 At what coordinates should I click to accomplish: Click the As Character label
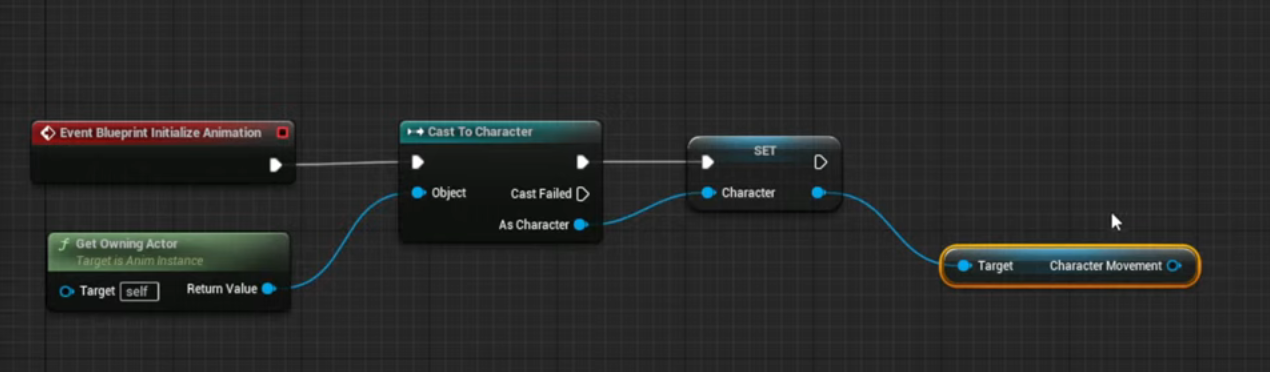[x=534, y=225]
